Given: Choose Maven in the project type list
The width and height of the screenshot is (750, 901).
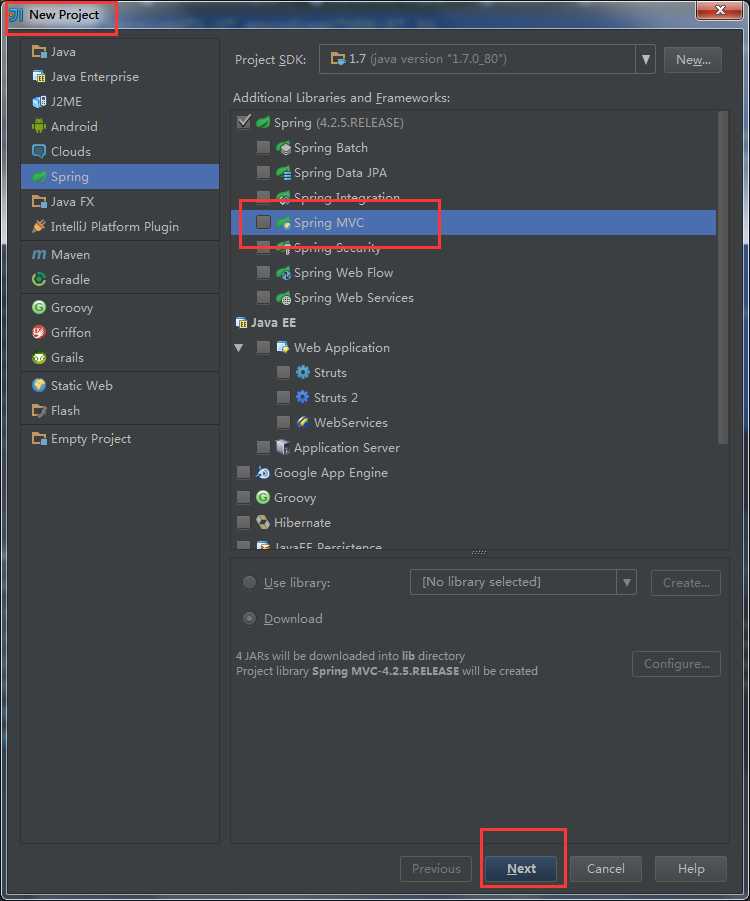Looking at the screenshot, I should click(x=120, y=255).
